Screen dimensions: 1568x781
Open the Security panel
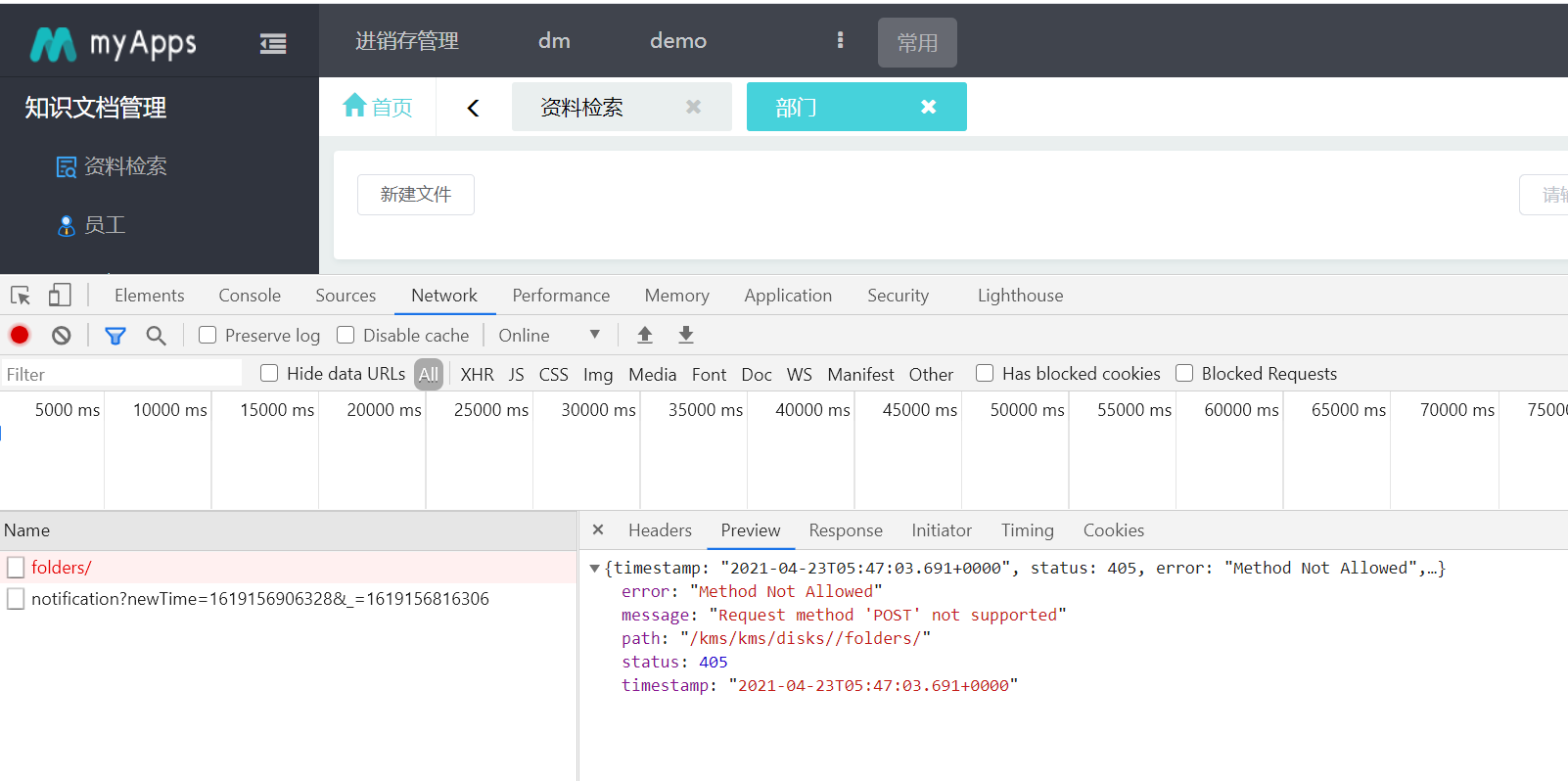(x=898, y=296)
